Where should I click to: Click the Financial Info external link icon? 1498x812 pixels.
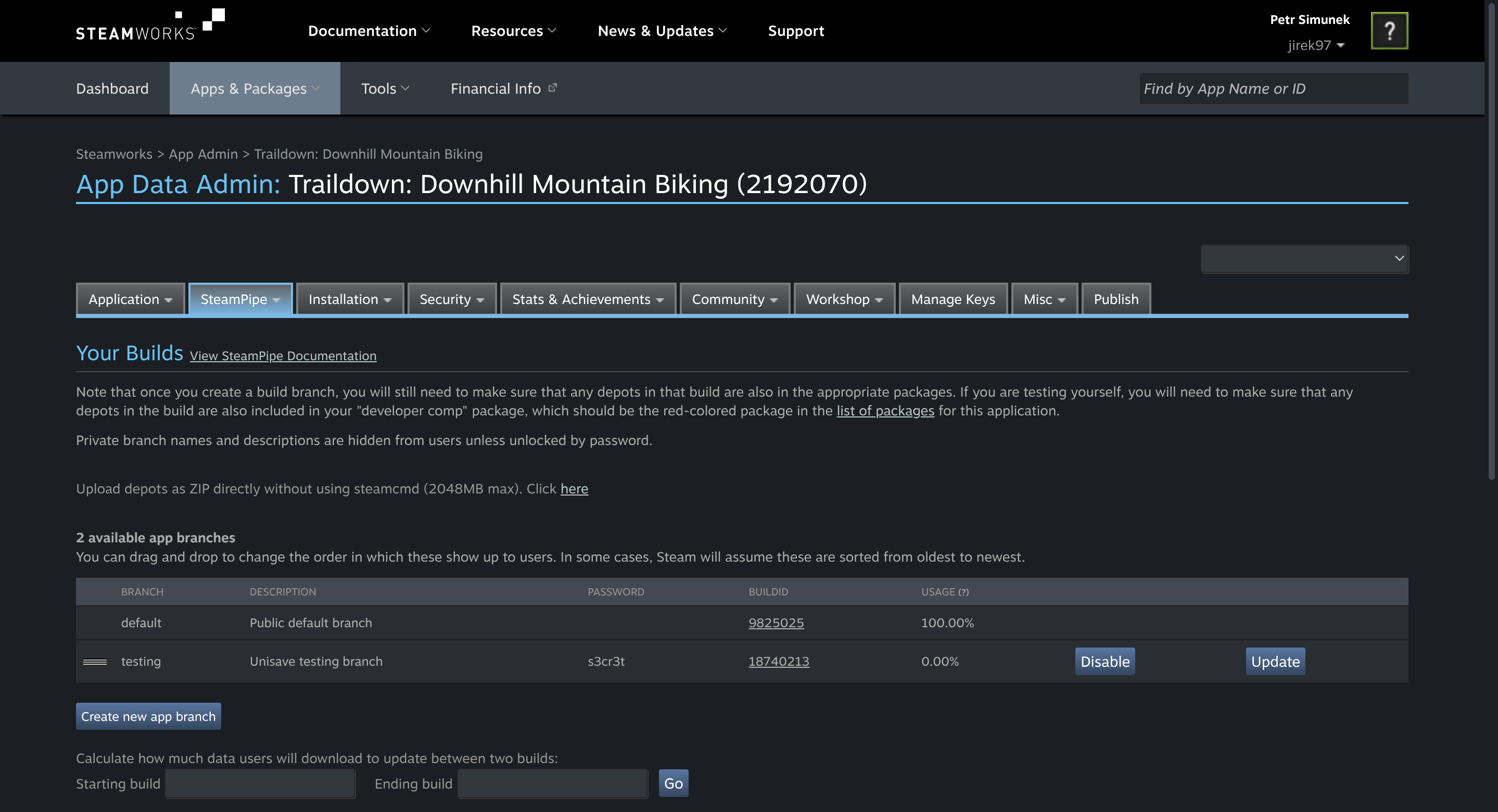(x=552, y=88)
